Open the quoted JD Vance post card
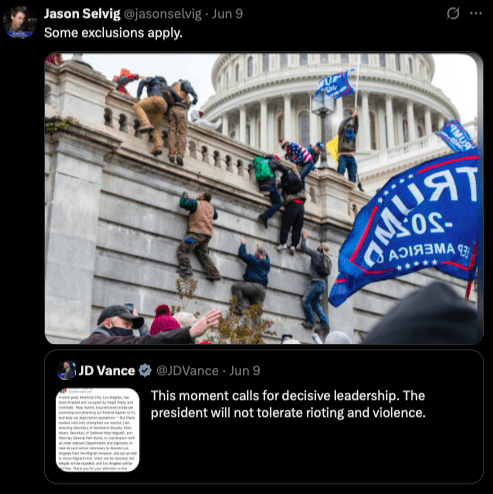The height and width of the screenshot is (494, 493). [x=264, y=416]
